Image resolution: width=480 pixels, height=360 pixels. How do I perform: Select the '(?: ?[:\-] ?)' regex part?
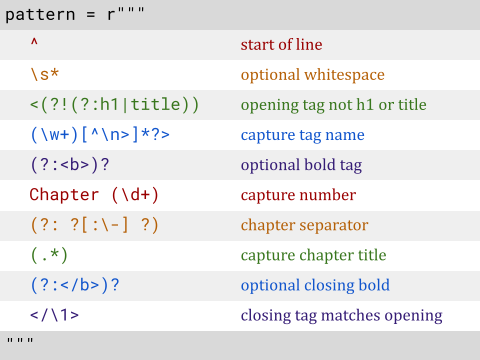click(94, 225)
